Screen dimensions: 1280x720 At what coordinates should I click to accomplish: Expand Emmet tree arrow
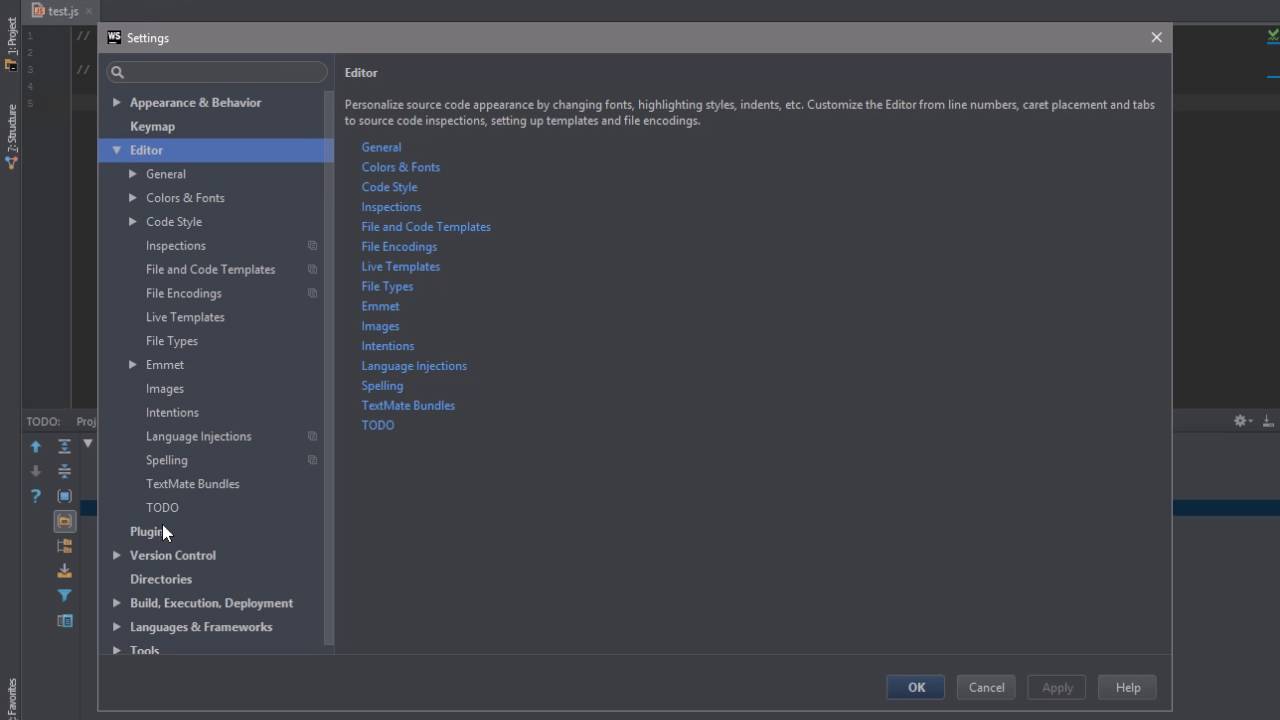[133, 364]
